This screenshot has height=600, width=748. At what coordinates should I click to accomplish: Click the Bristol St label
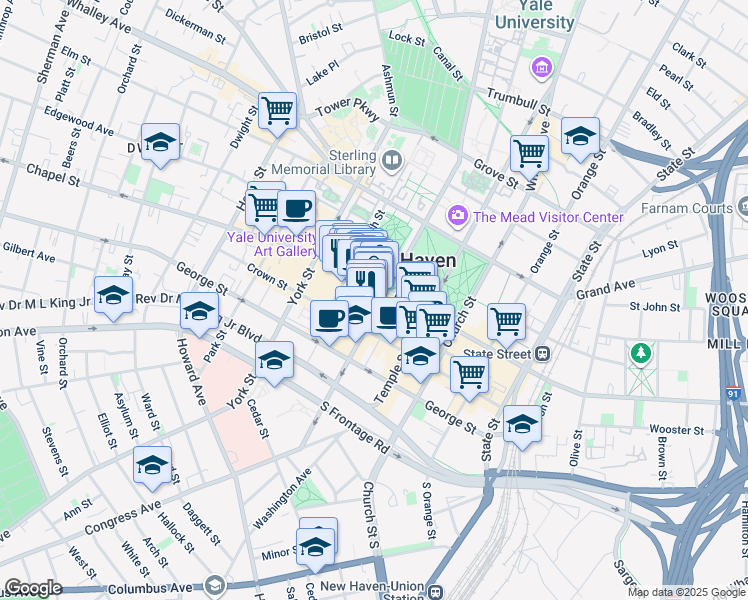321,34
